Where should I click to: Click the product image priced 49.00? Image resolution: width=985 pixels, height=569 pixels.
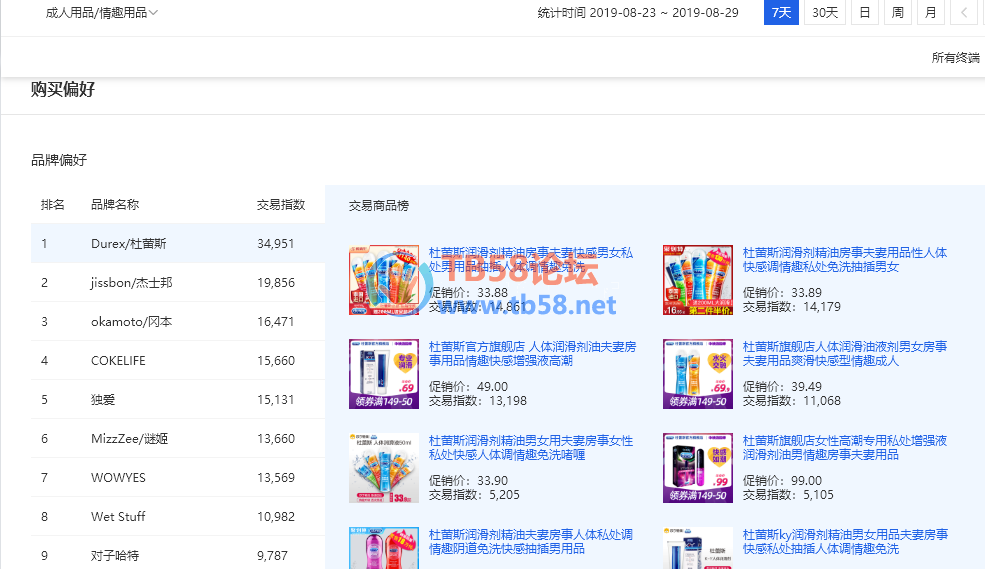pos(384,374)
